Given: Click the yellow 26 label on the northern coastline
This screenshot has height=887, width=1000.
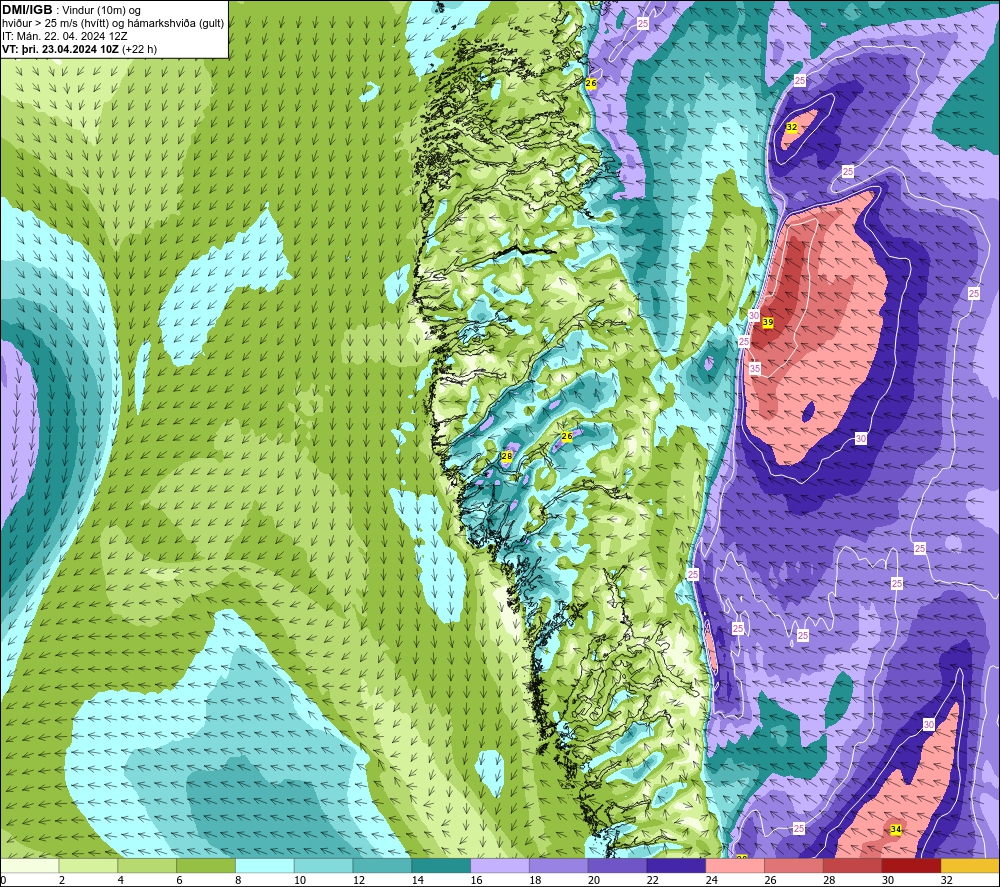Looking at the screenshot, I should pos(591,84).
